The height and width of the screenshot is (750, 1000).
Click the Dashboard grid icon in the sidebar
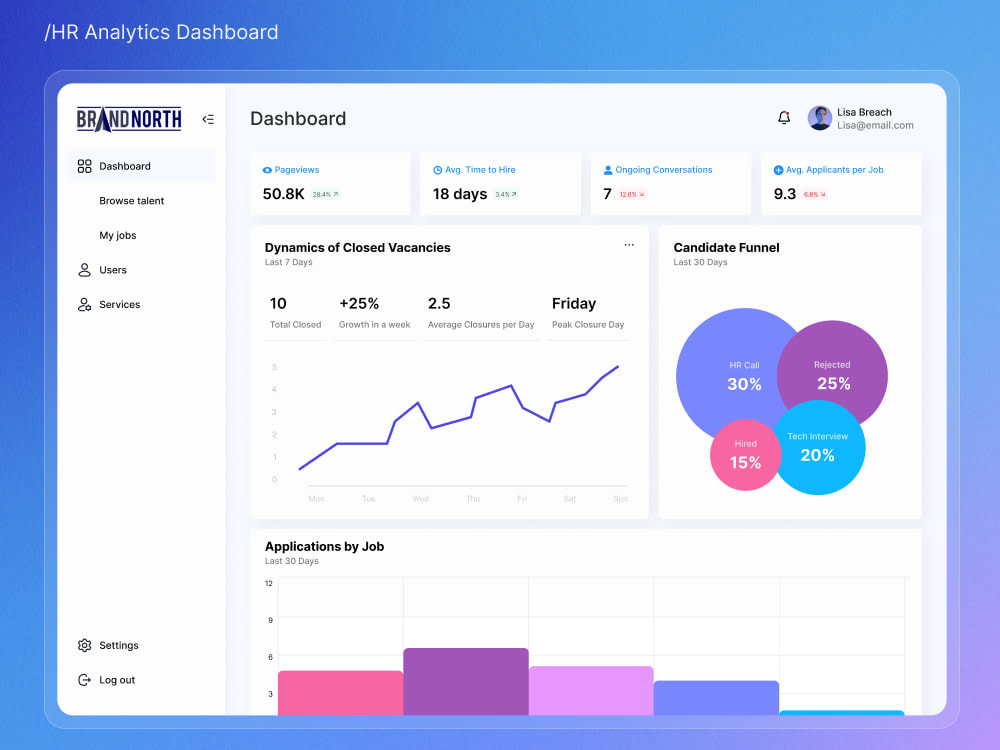[84, 166]
